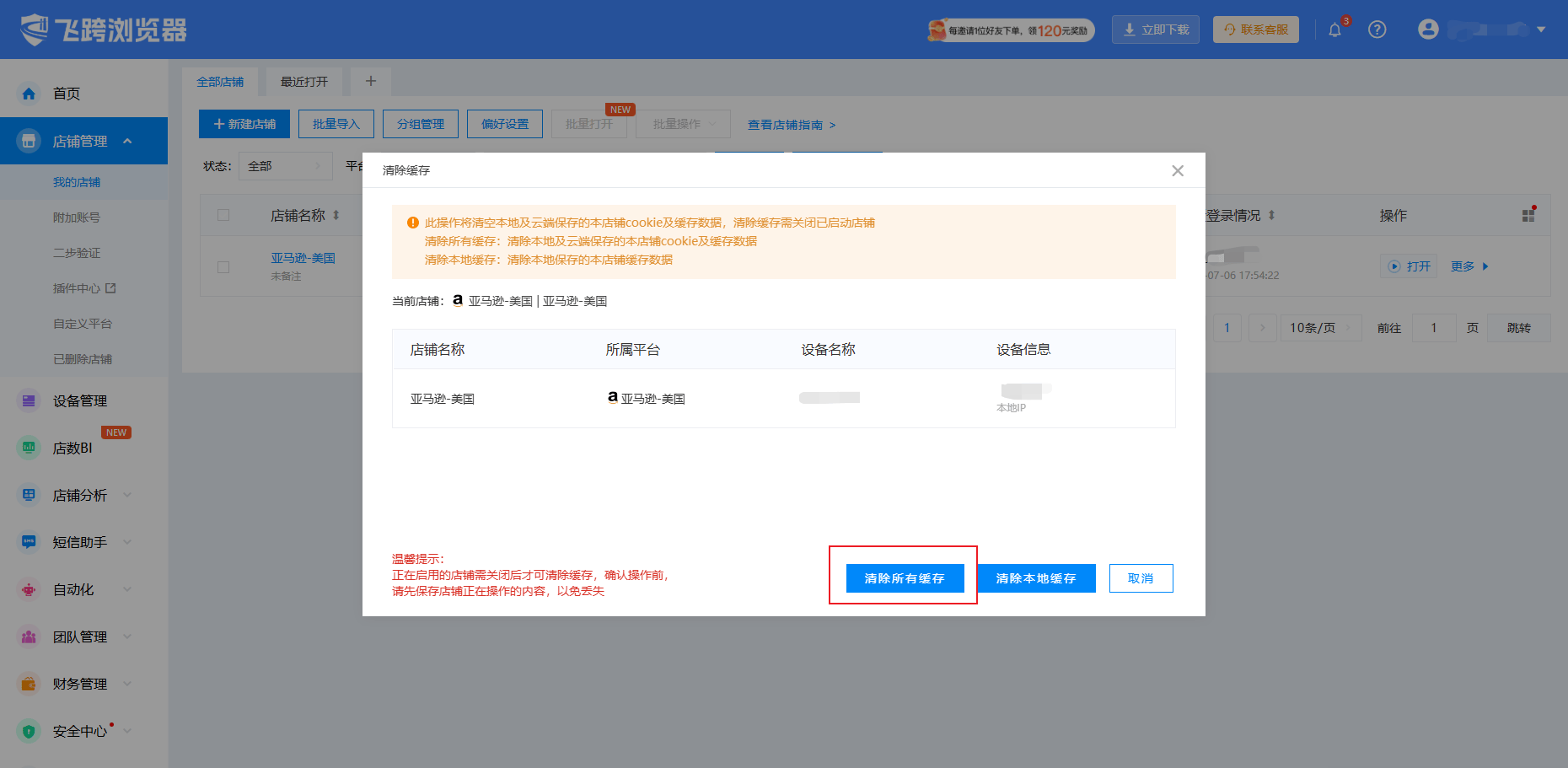1568x768 pixels.
Task: Open column settings grid icon
Action: (x=1528, y=215)
